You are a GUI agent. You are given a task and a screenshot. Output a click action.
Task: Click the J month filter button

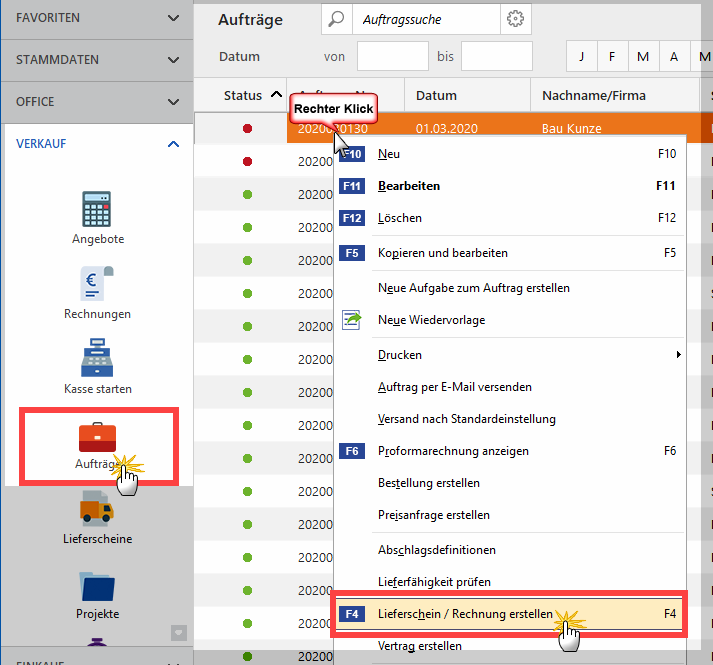click(x=581, y=56)
